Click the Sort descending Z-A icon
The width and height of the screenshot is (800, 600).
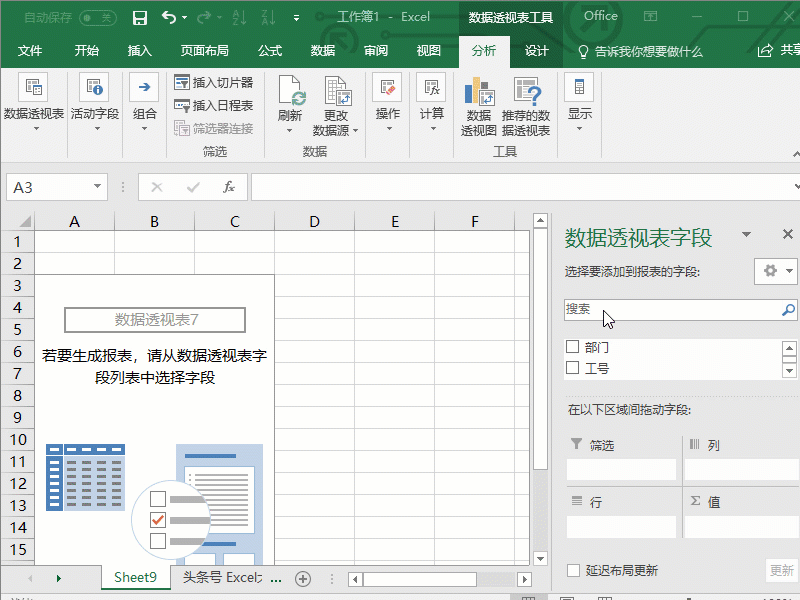tap(268, 18)
